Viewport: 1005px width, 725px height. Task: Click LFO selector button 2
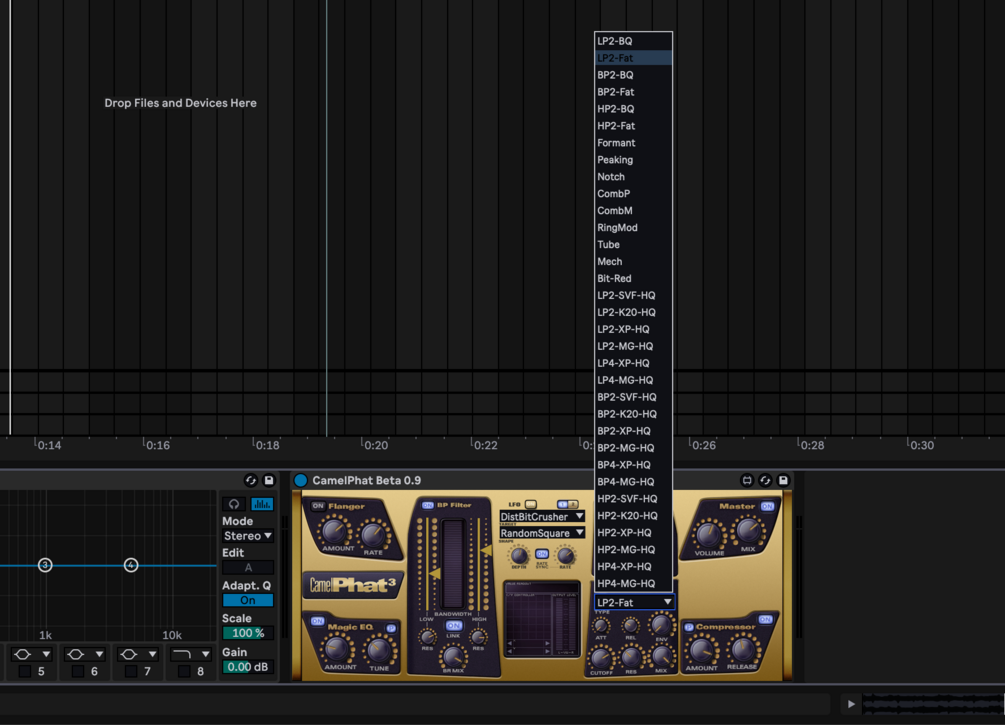pyautogui.click(x=572, y=504)
